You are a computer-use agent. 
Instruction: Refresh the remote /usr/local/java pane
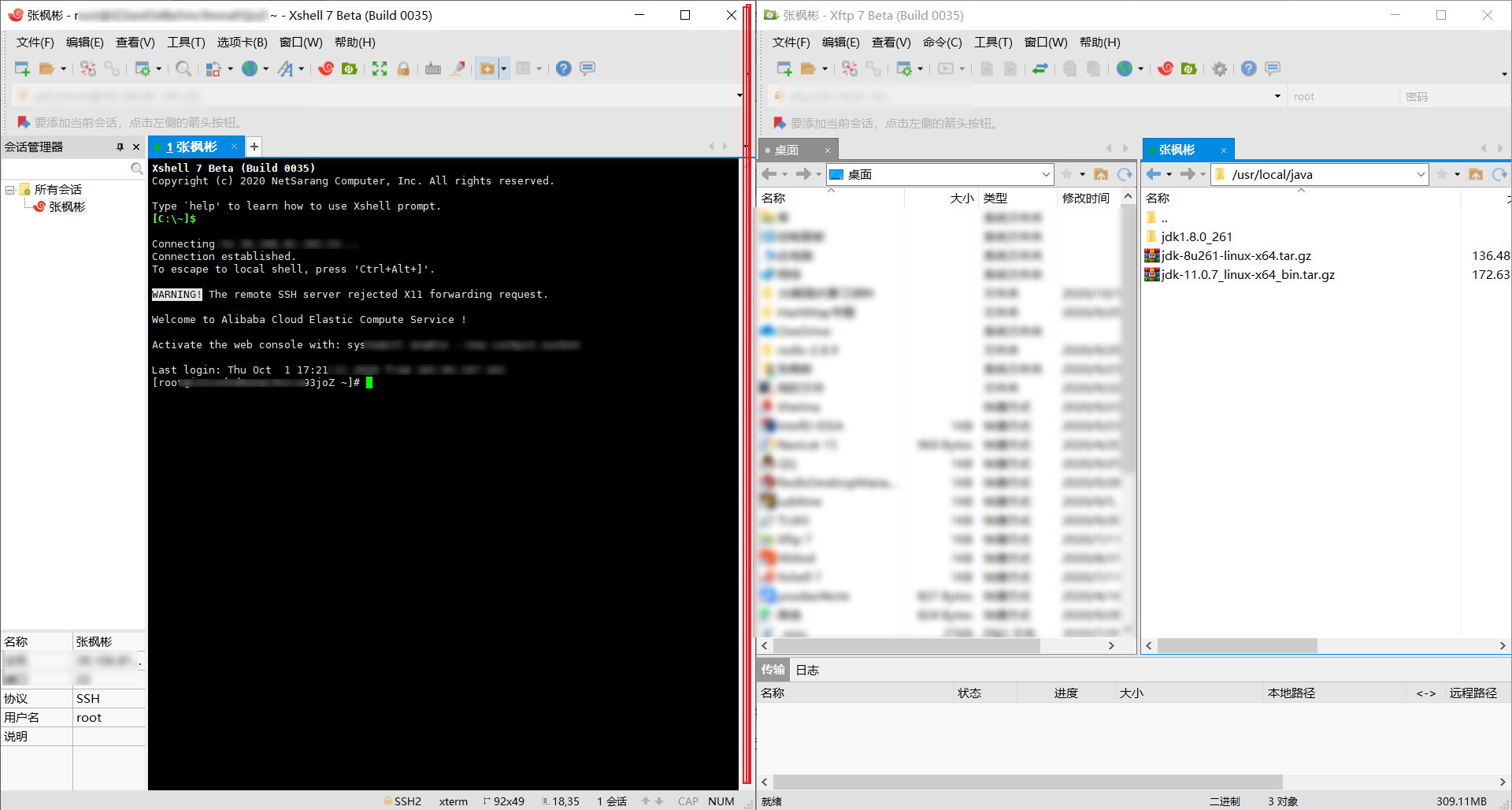[x=1499, y=174]
